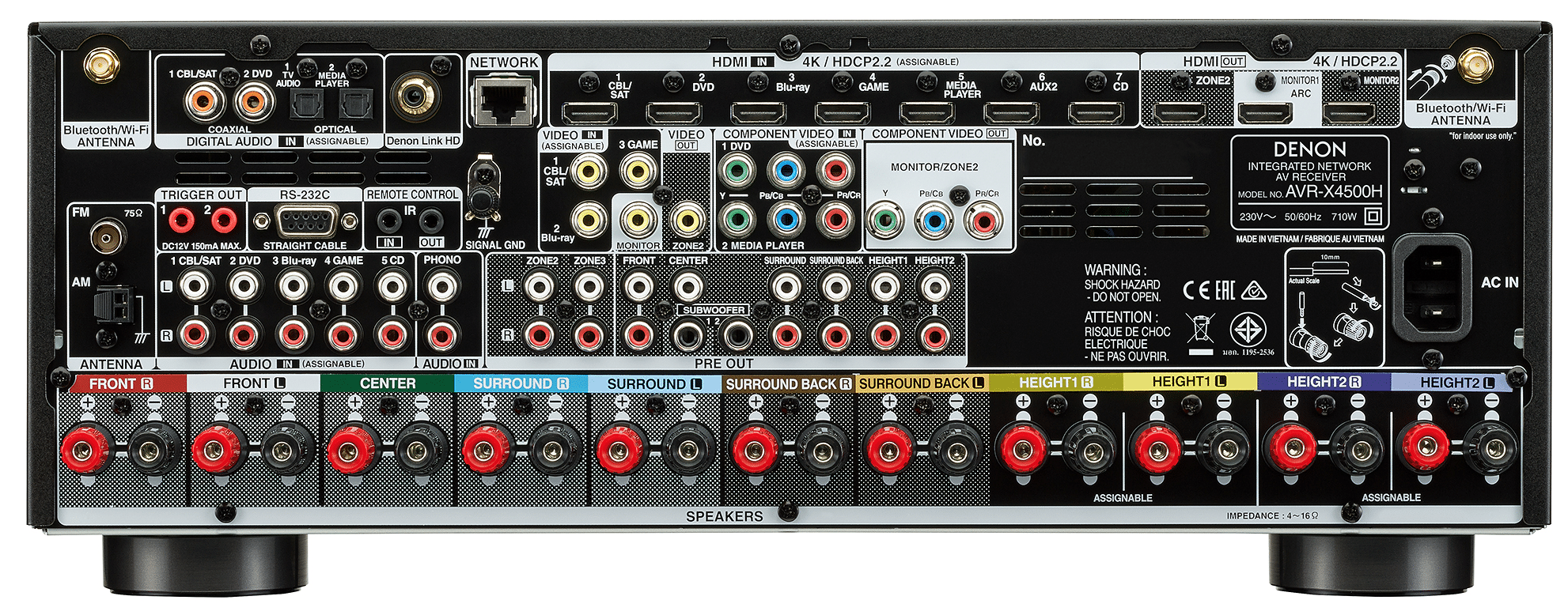The height and width of the screenshot is (615, 1568).
Task: Select HDMI input 3 Blu-ray port
Action: coord(758,114)
